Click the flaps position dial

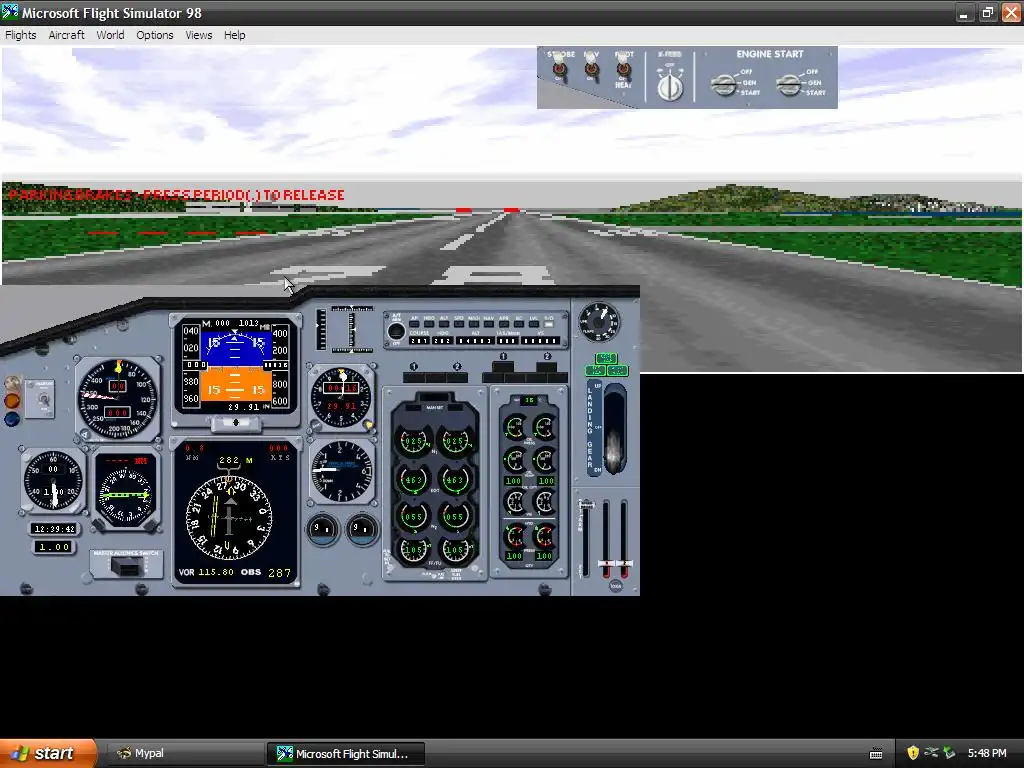click(599, 321)
